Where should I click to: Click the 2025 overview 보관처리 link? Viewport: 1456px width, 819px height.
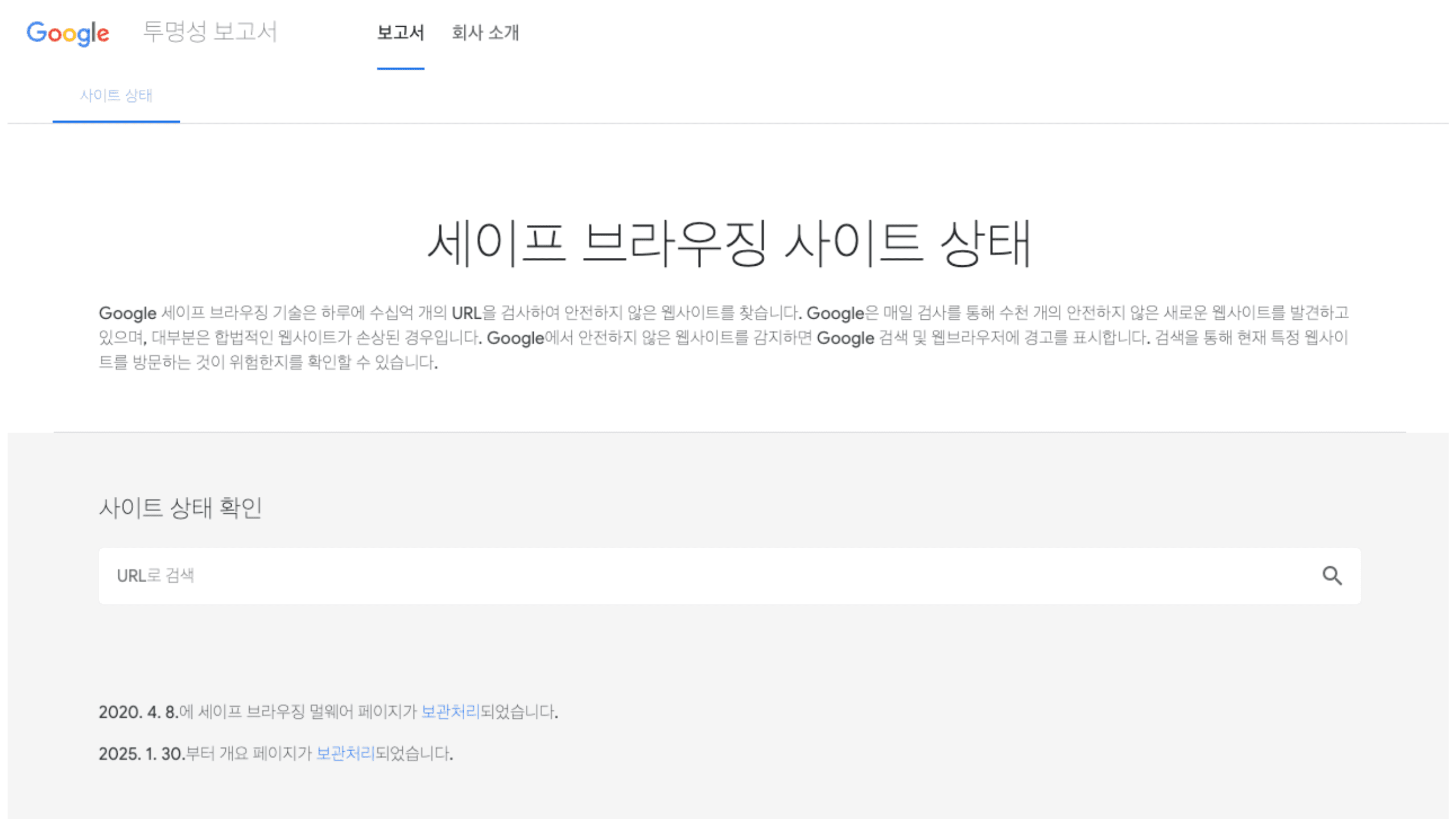pos(345,752)
